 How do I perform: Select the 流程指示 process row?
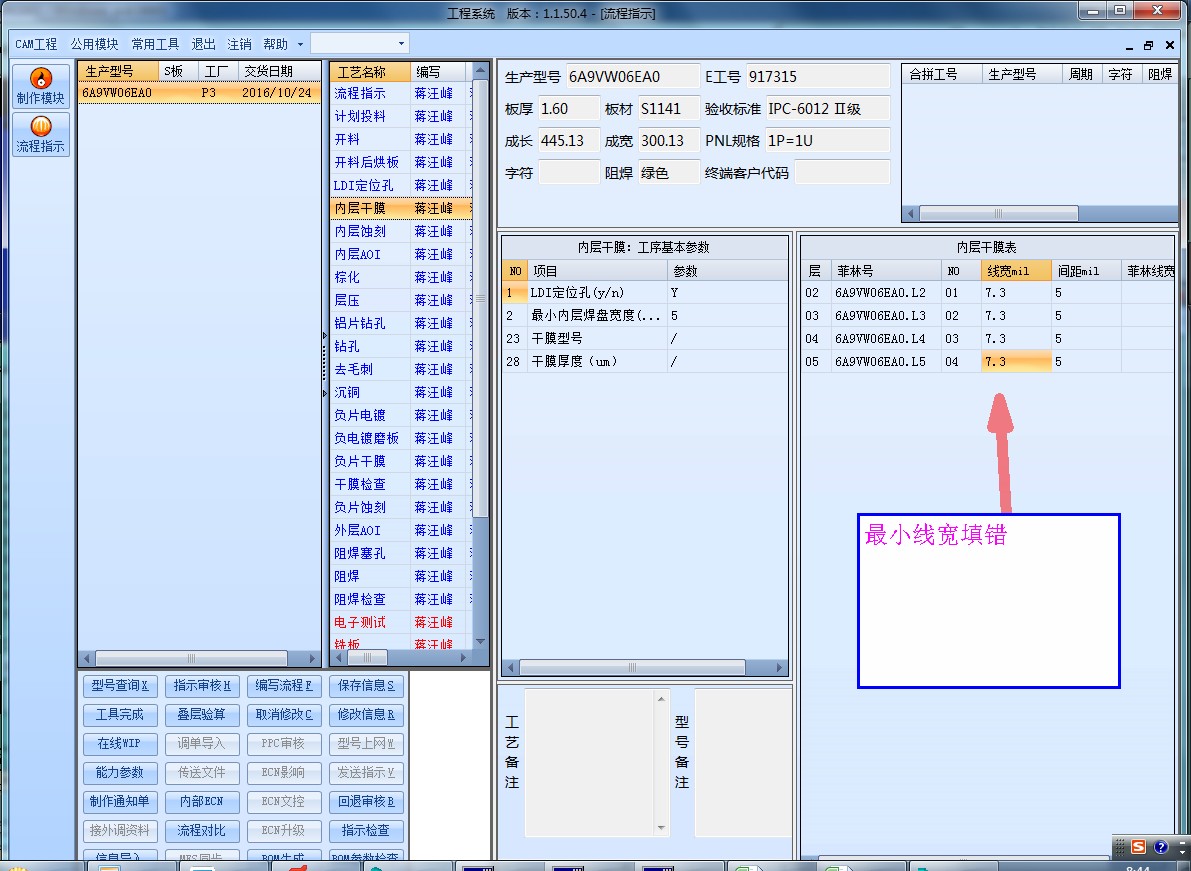tap(401, 93)
